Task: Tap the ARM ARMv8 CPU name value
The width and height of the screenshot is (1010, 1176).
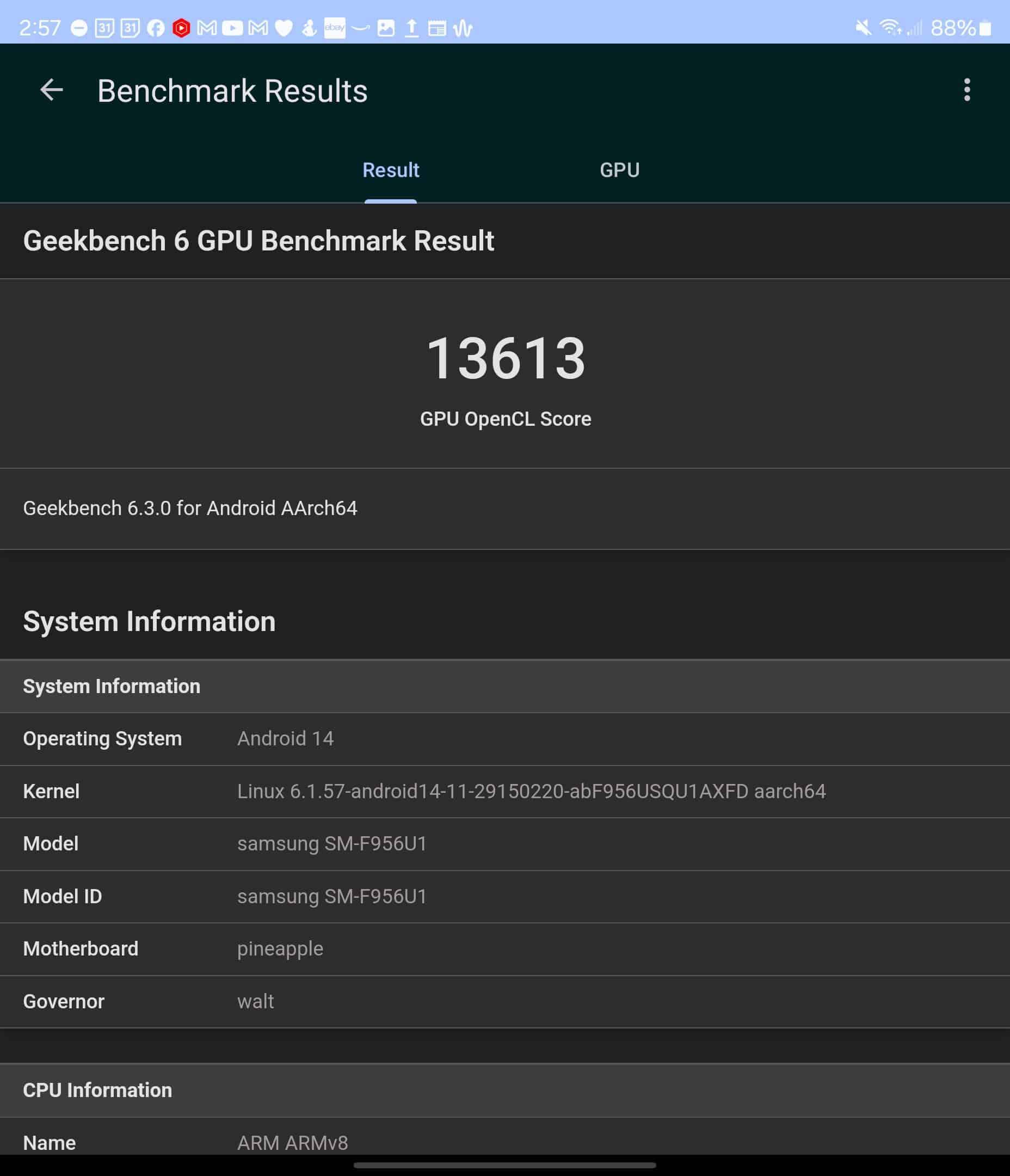Action: (x=293, y=1142)
